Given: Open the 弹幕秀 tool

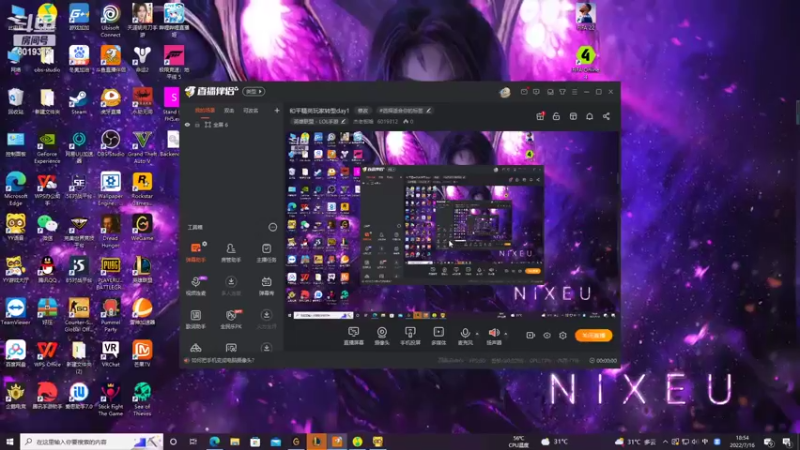Looking at the screenshot, I should [x=266, y=286].
